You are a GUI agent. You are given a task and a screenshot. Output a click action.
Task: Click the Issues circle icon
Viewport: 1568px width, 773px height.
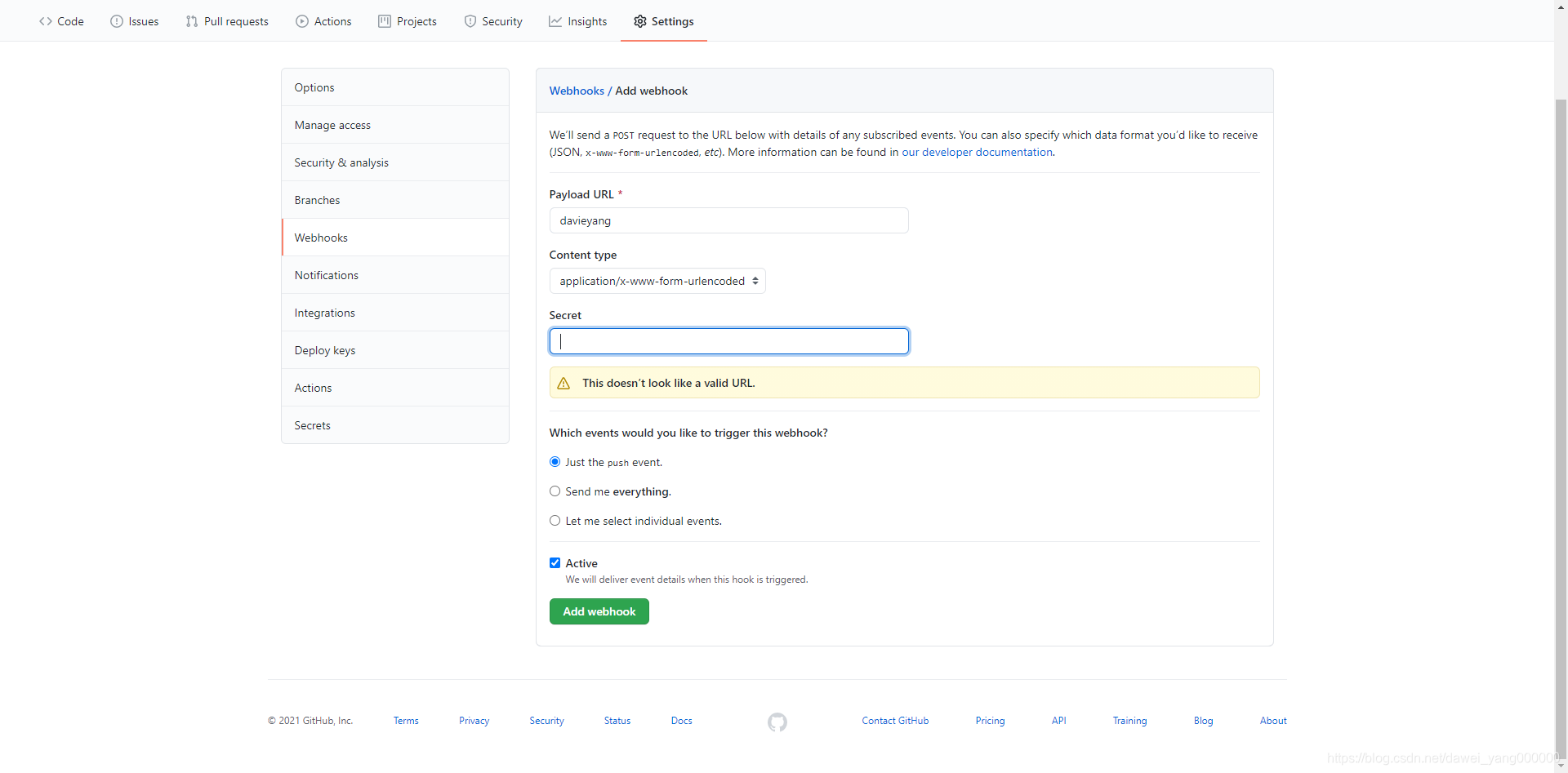tap(117, 21)
